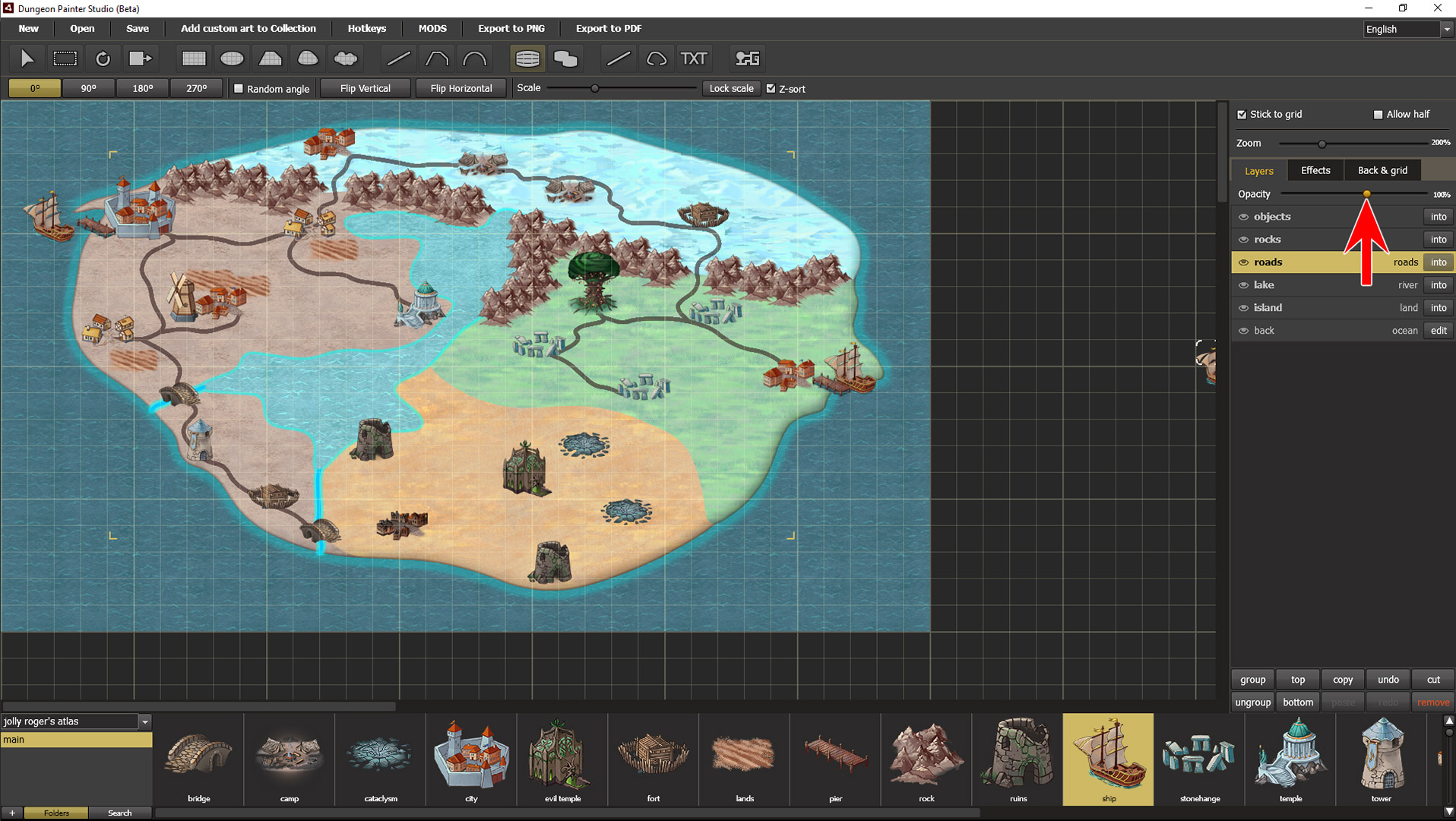Pick the stonehenge asset thumbnail
1456x821 pixels.
[x=1199, y=757]
